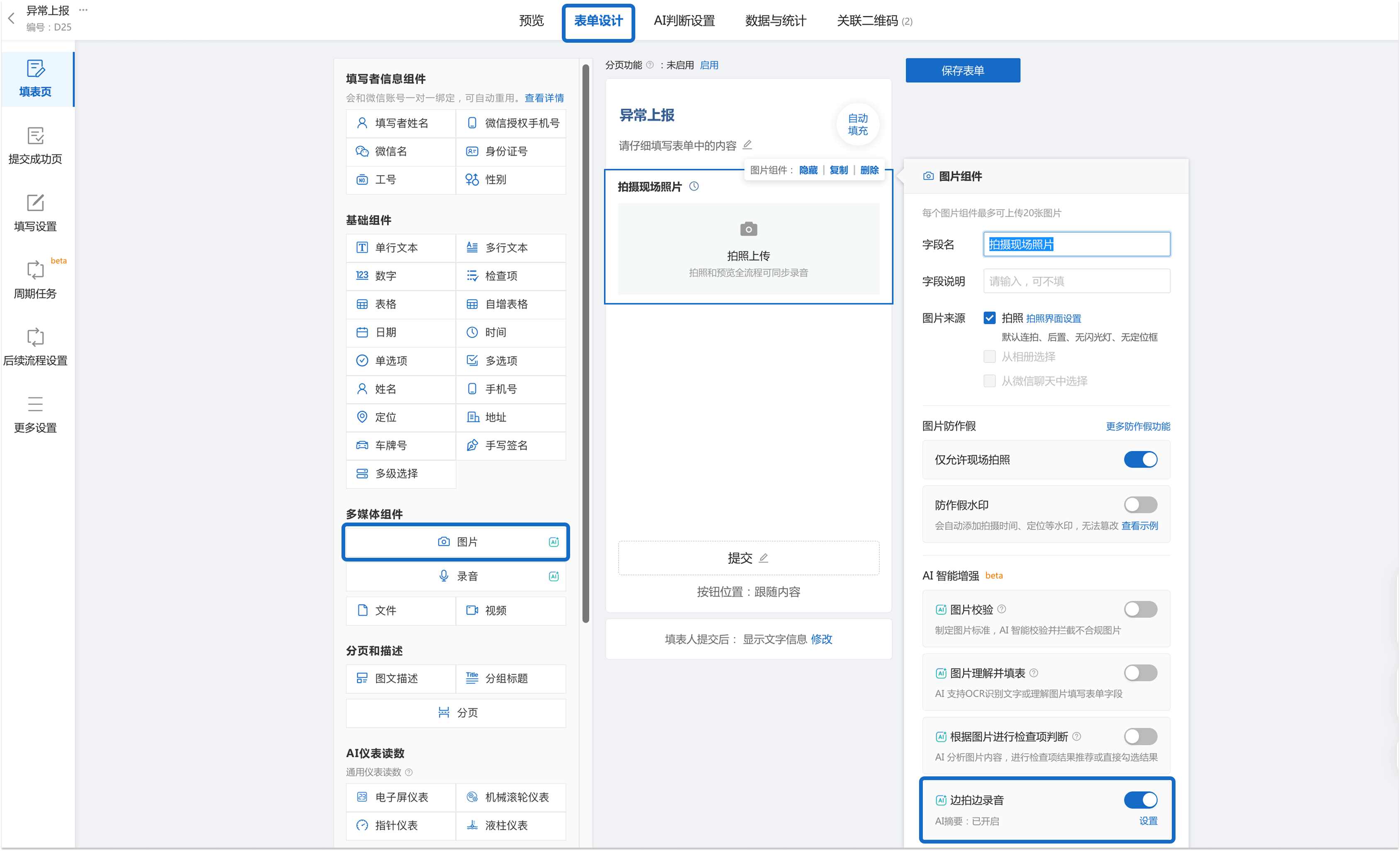
Task: Open the 数据与统计 tab
Action: tap(775, 21)
